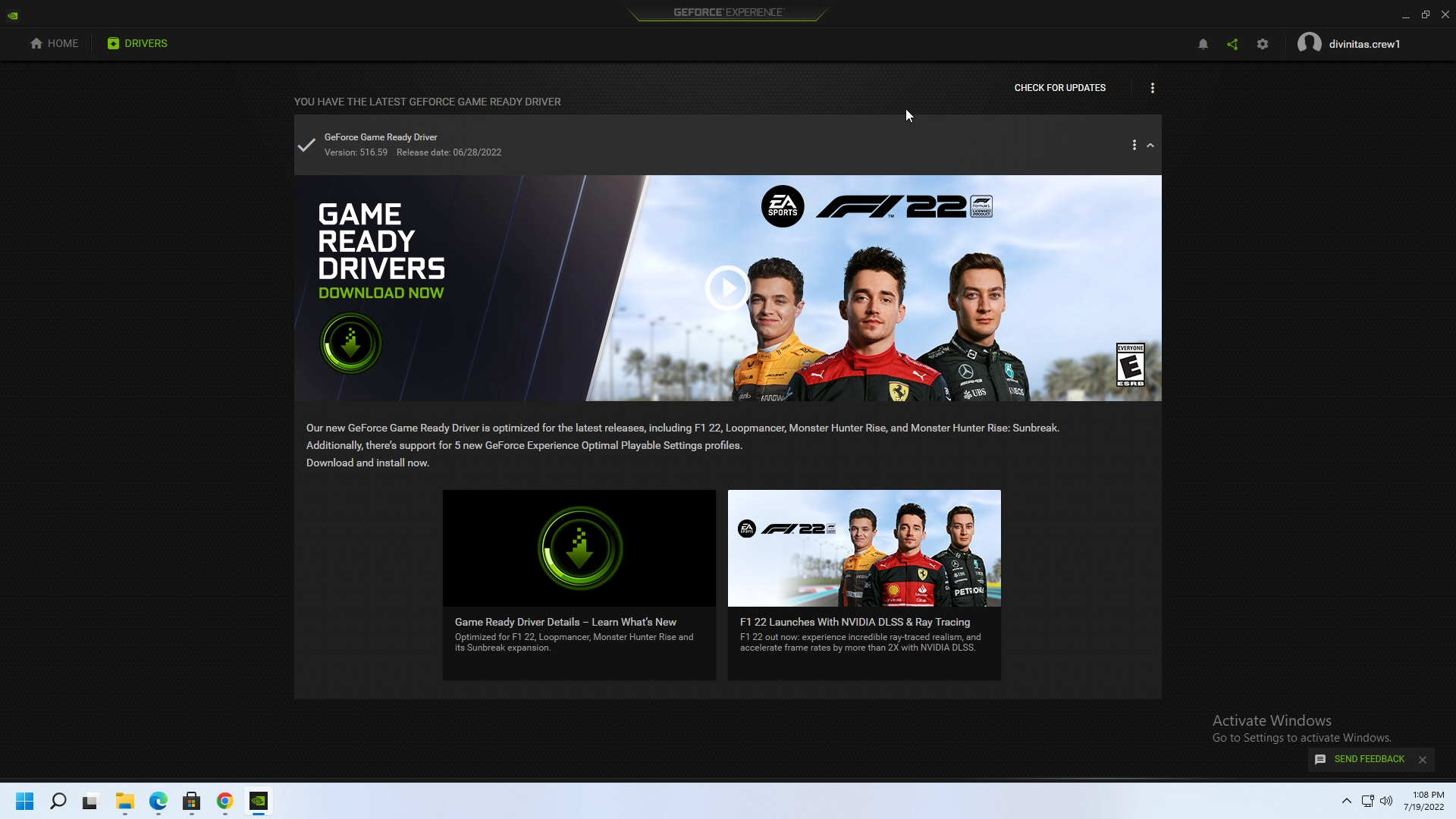The image size is (1456, 819).
Task: Open the settings gear
Action: click(1263, 44)
